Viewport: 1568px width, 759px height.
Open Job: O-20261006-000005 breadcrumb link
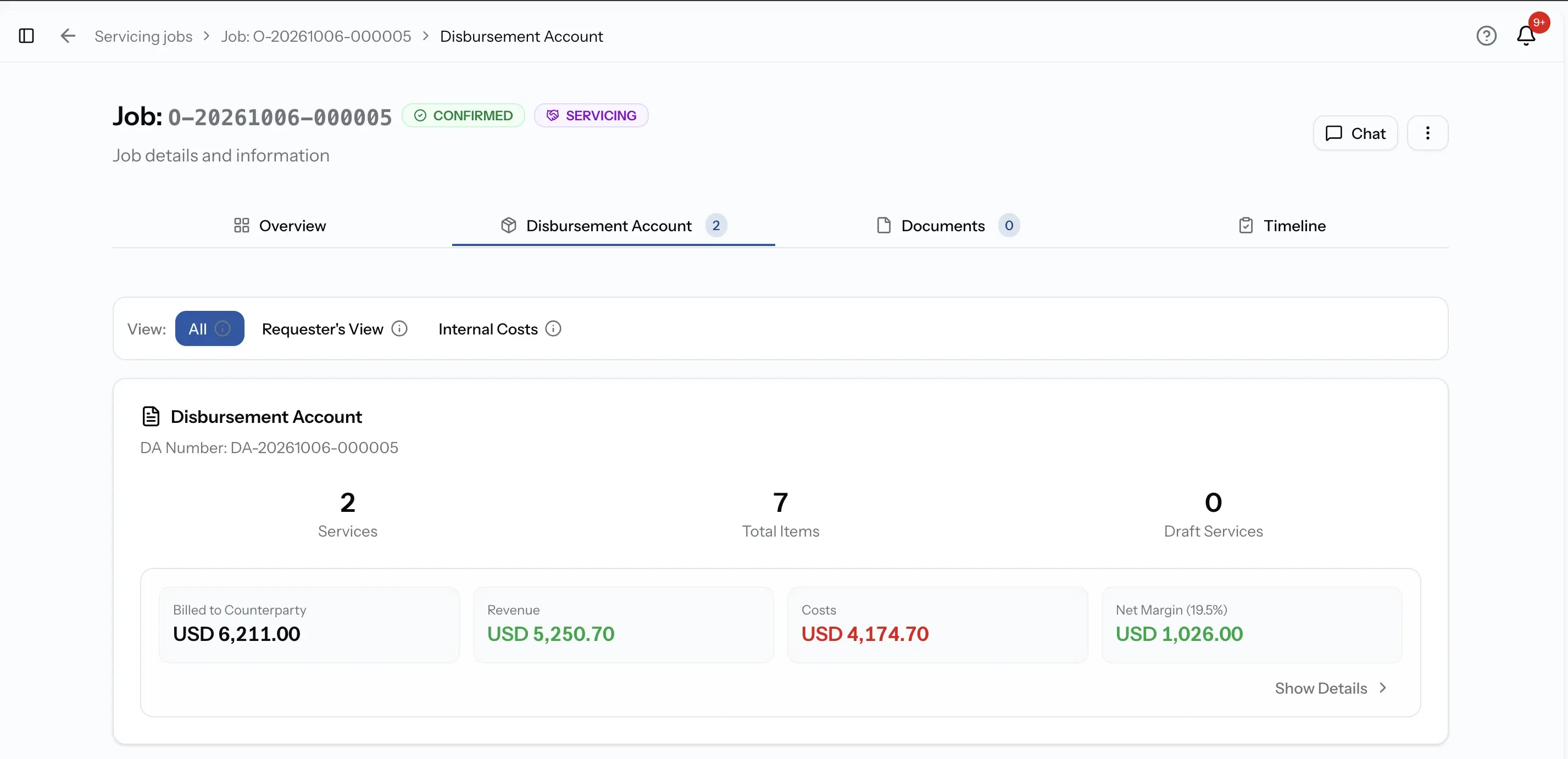click(x=316, y=36)
